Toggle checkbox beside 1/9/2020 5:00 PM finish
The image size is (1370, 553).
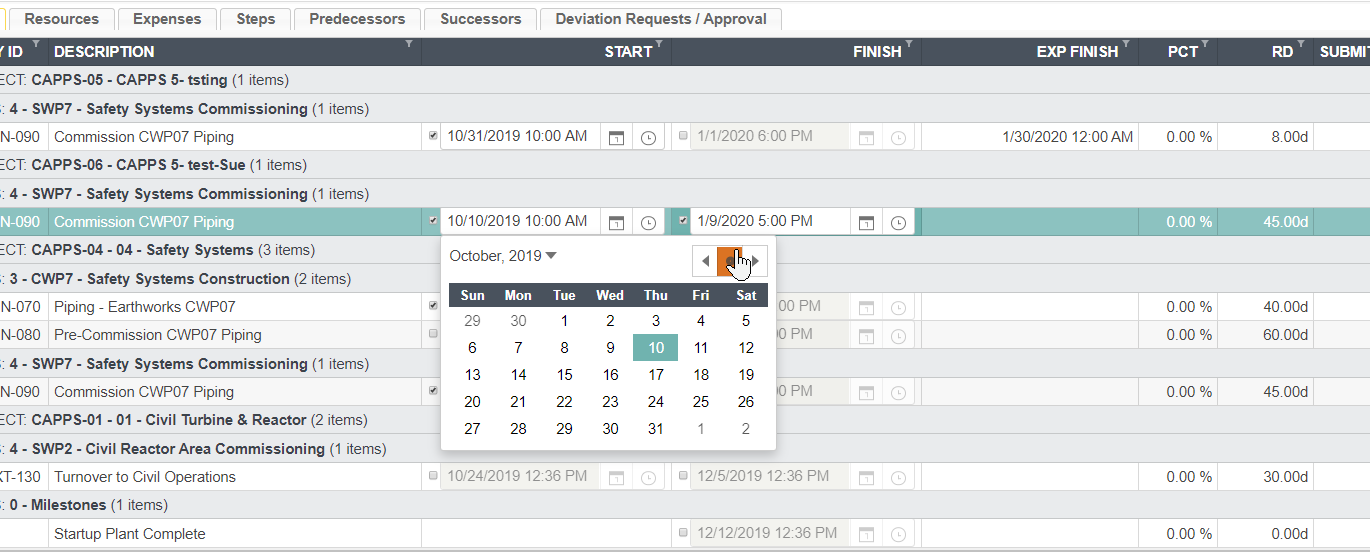tap(683, 221)
